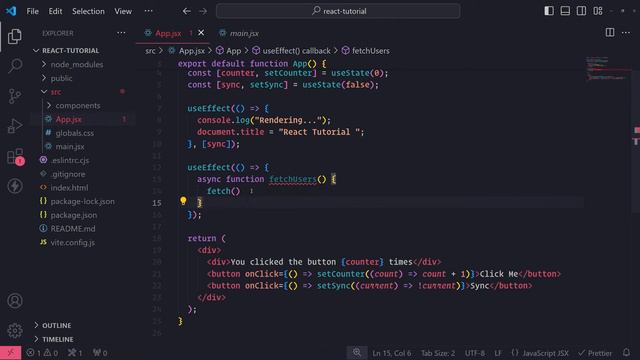Open the ports forwarded status item
This screenshot has height=360, width=640.
[x=100, y=353]
